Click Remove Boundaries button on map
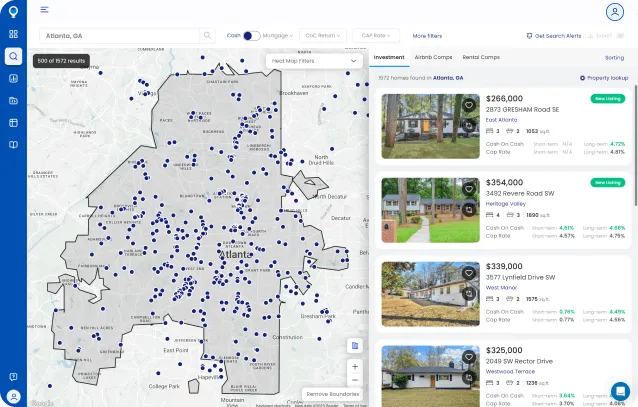 [334, 395]
